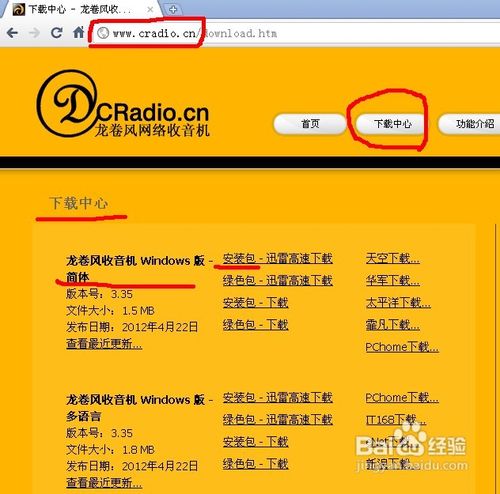Click 发布日期: 2012年4月22日 under 简体 version
The width and height of the screenshot is (500, 494).
pyautogui.click(x=132, y=327)
